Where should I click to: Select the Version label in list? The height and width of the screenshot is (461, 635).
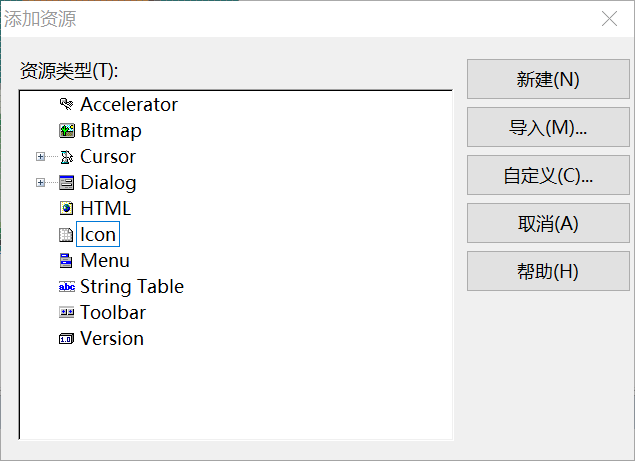[x=112, y=339]
